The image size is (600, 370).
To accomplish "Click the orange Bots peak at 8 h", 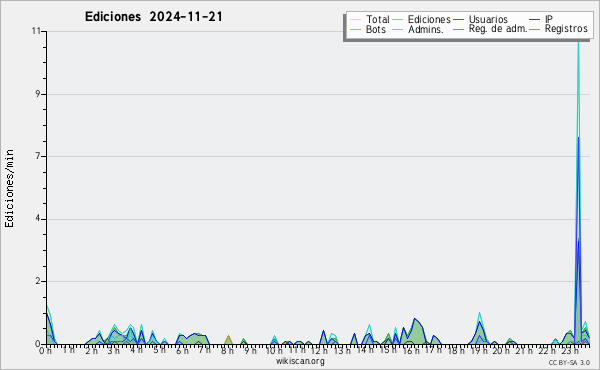I will pyautogui.click(x=228, y=340).
